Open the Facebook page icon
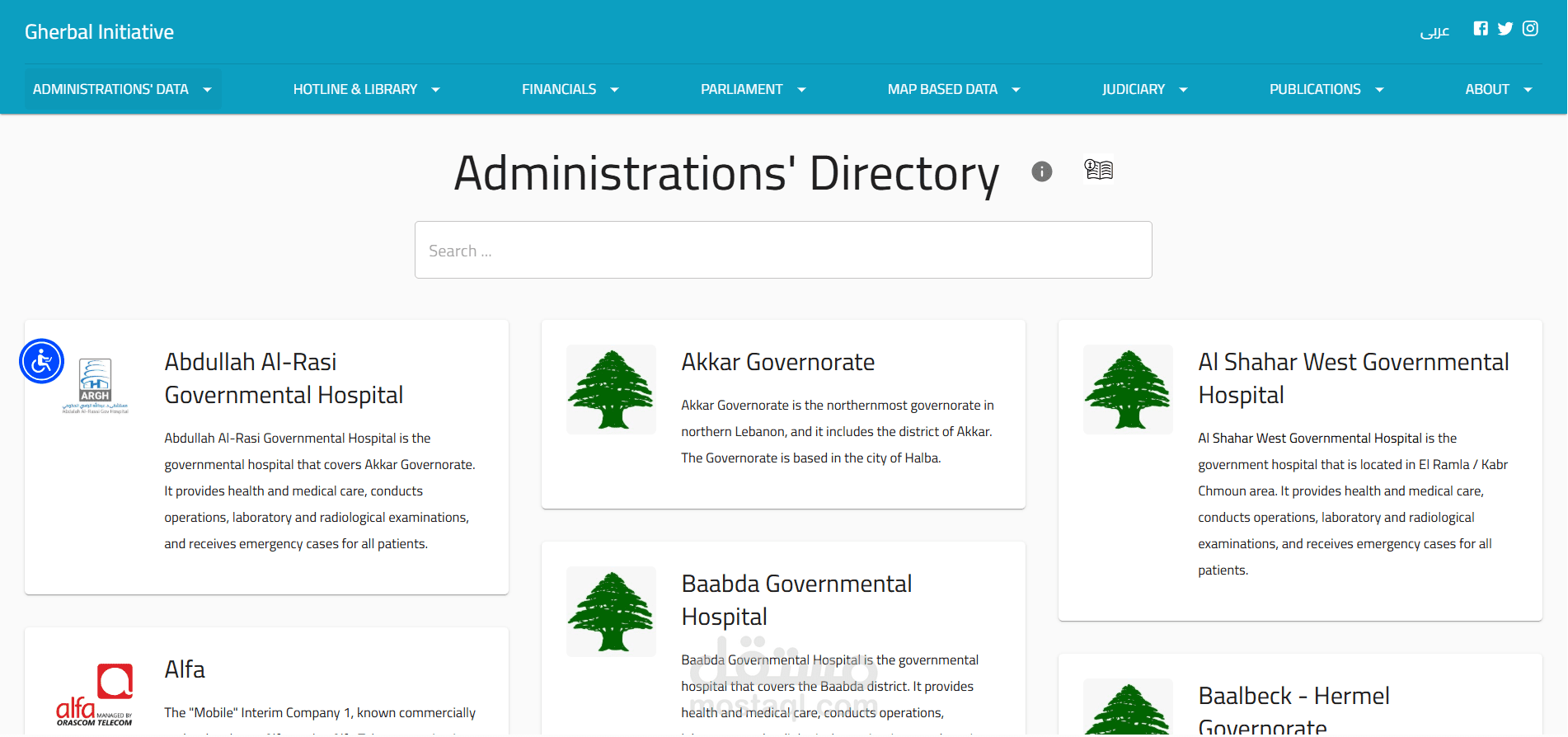The image size is (1568, 737). tap(1481, 29)
